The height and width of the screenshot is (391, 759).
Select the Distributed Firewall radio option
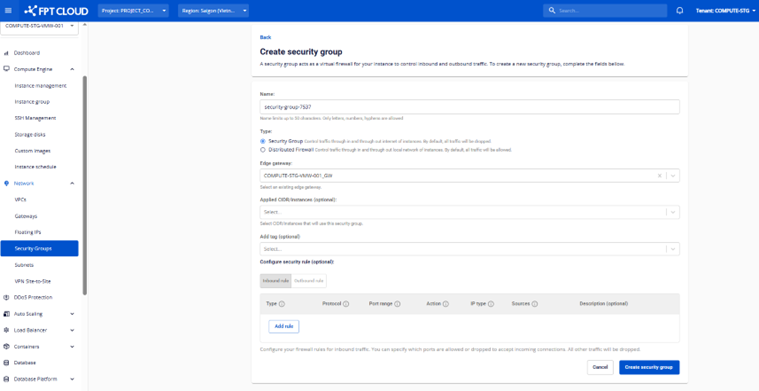tap(263, 150)
